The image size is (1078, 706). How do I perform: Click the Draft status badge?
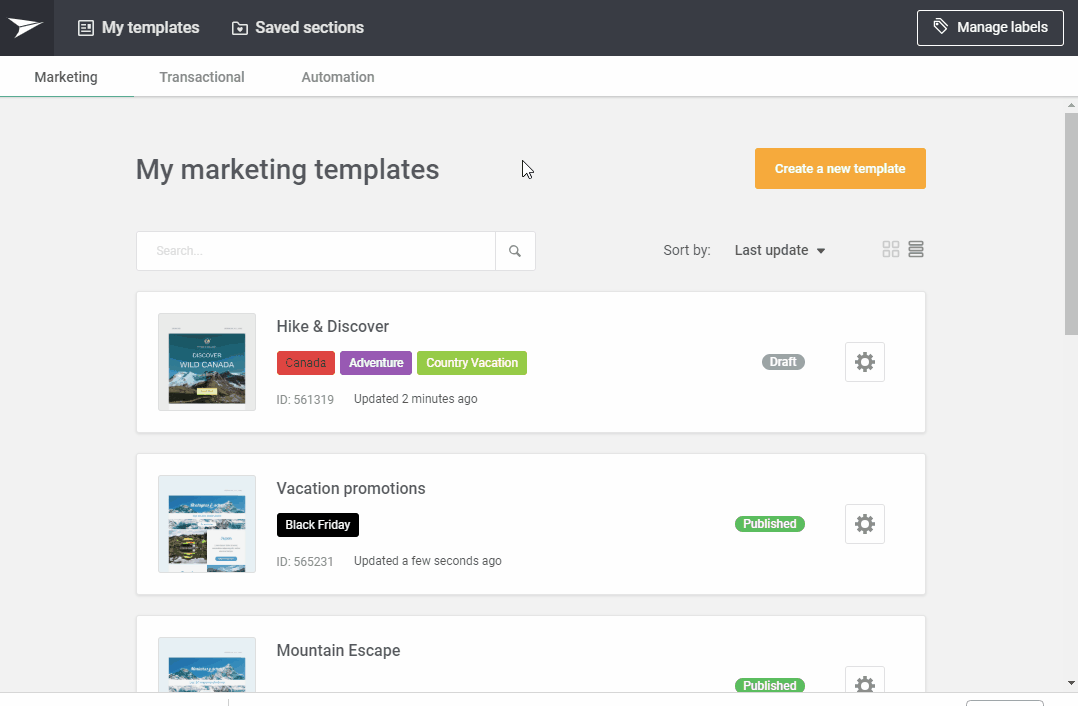[783, 362]
